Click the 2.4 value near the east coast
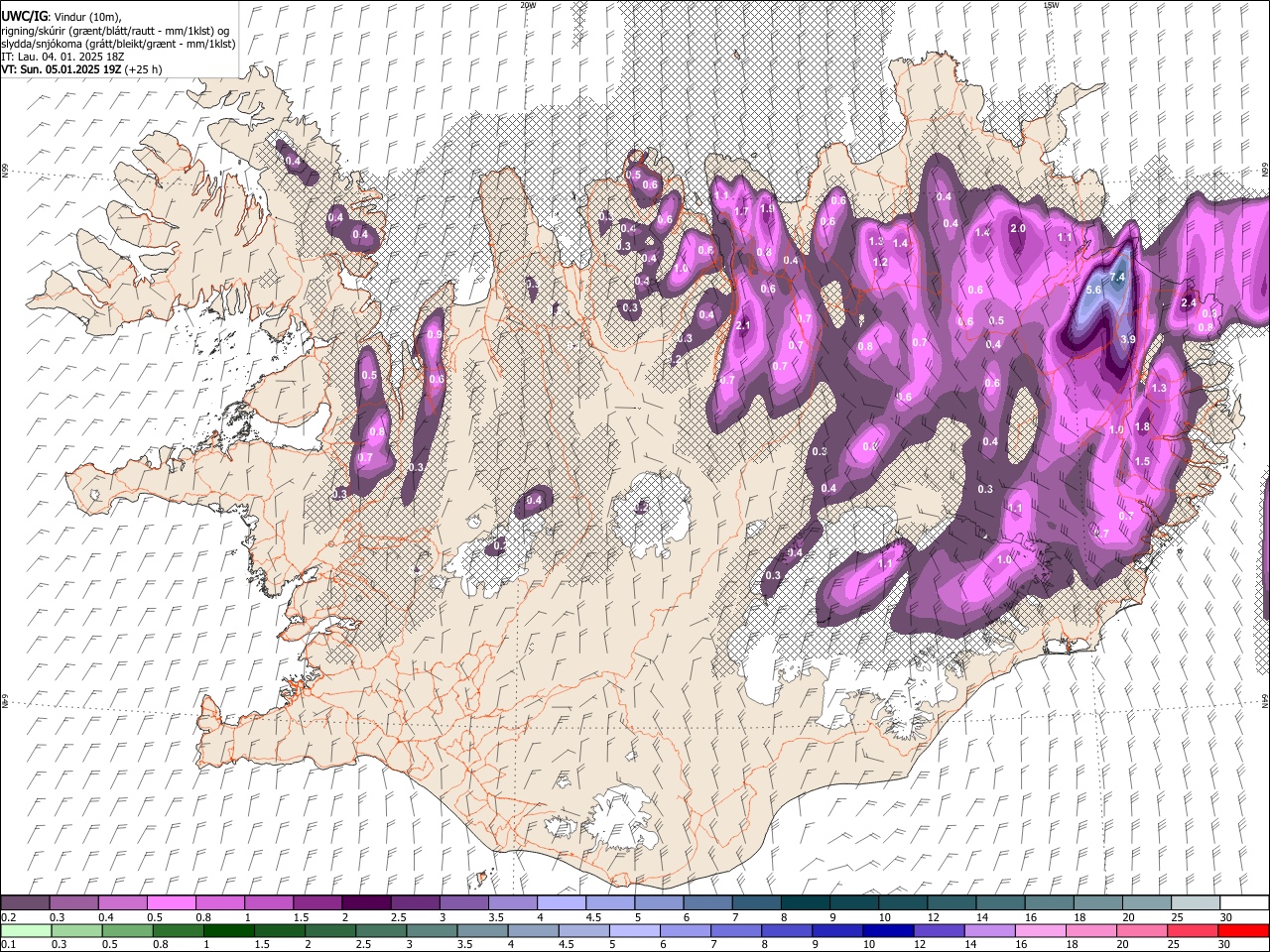The height and width of the screenshot is (952, 1270). click(1189, 302)
